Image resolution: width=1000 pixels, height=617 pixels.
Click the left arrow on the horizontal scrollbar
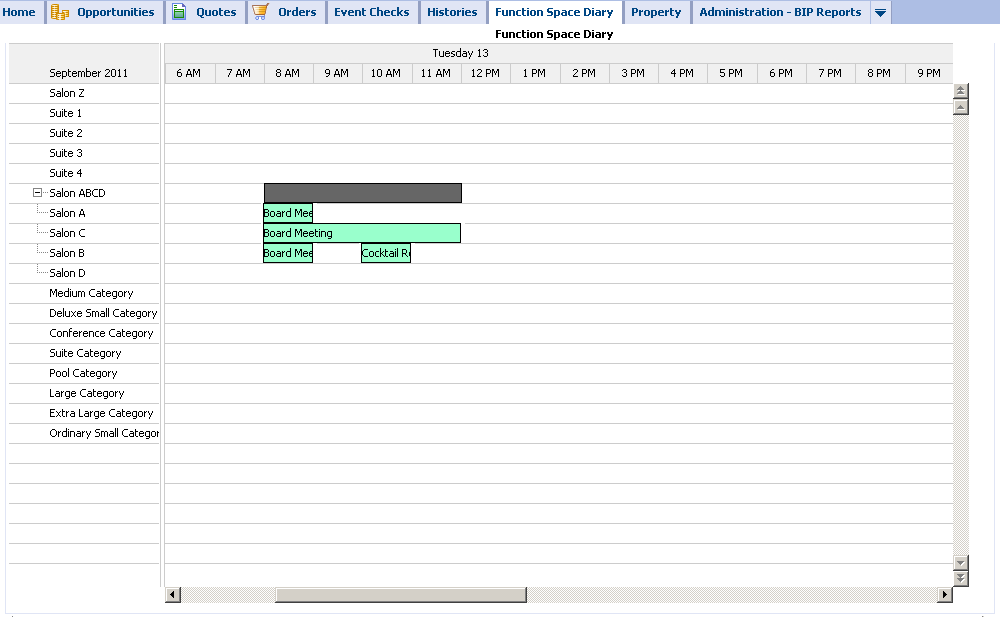pos(172,594)
